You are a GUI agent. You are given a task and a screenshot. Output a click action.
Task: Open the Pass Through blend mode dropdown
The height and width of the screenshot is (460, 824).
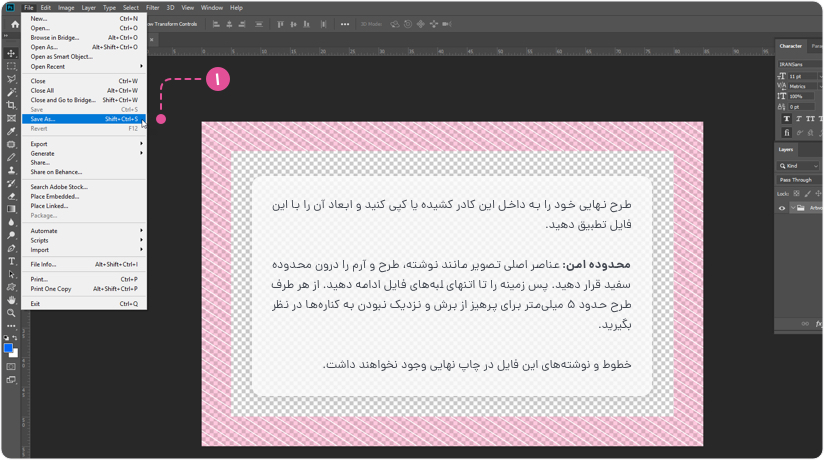[798, 180]
